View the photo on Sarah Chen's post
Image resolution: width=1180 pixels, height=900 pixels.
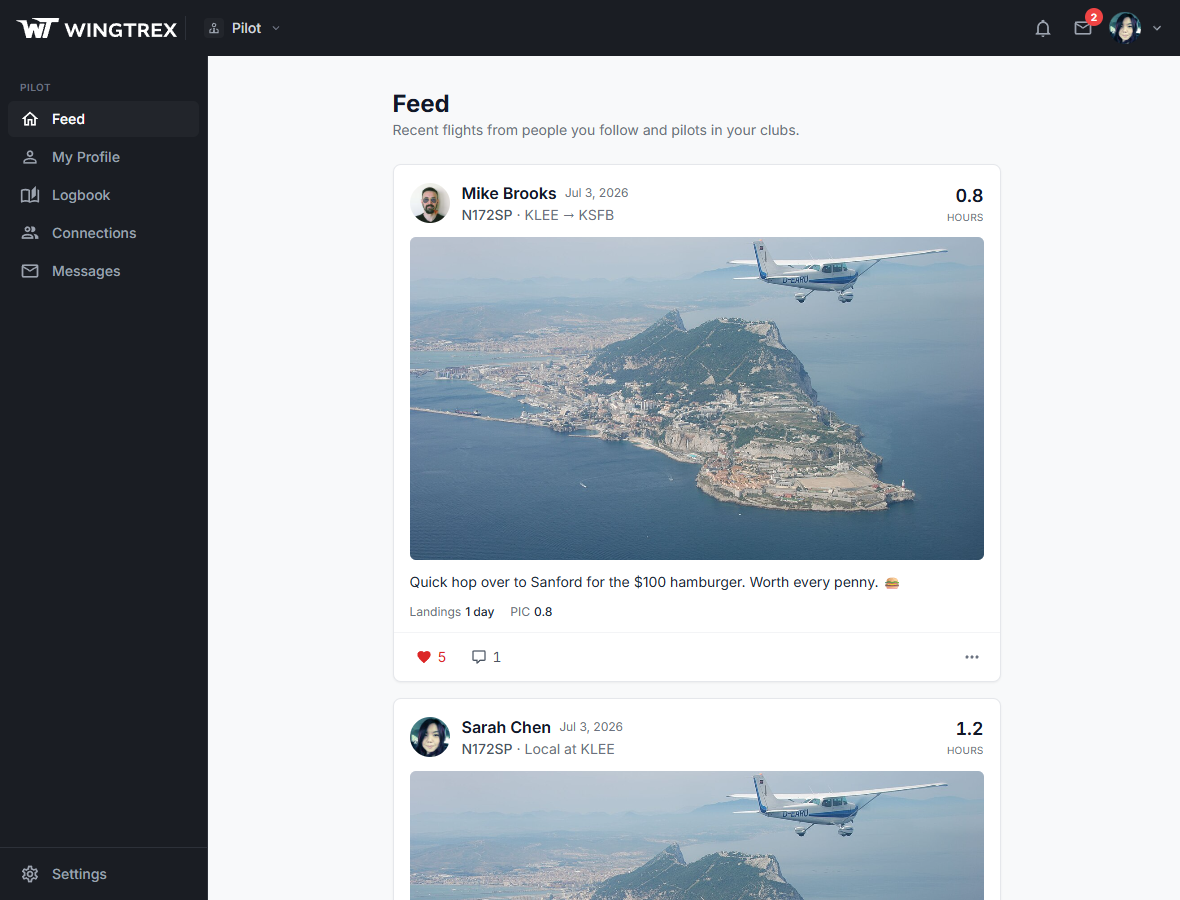coord(697,835)
